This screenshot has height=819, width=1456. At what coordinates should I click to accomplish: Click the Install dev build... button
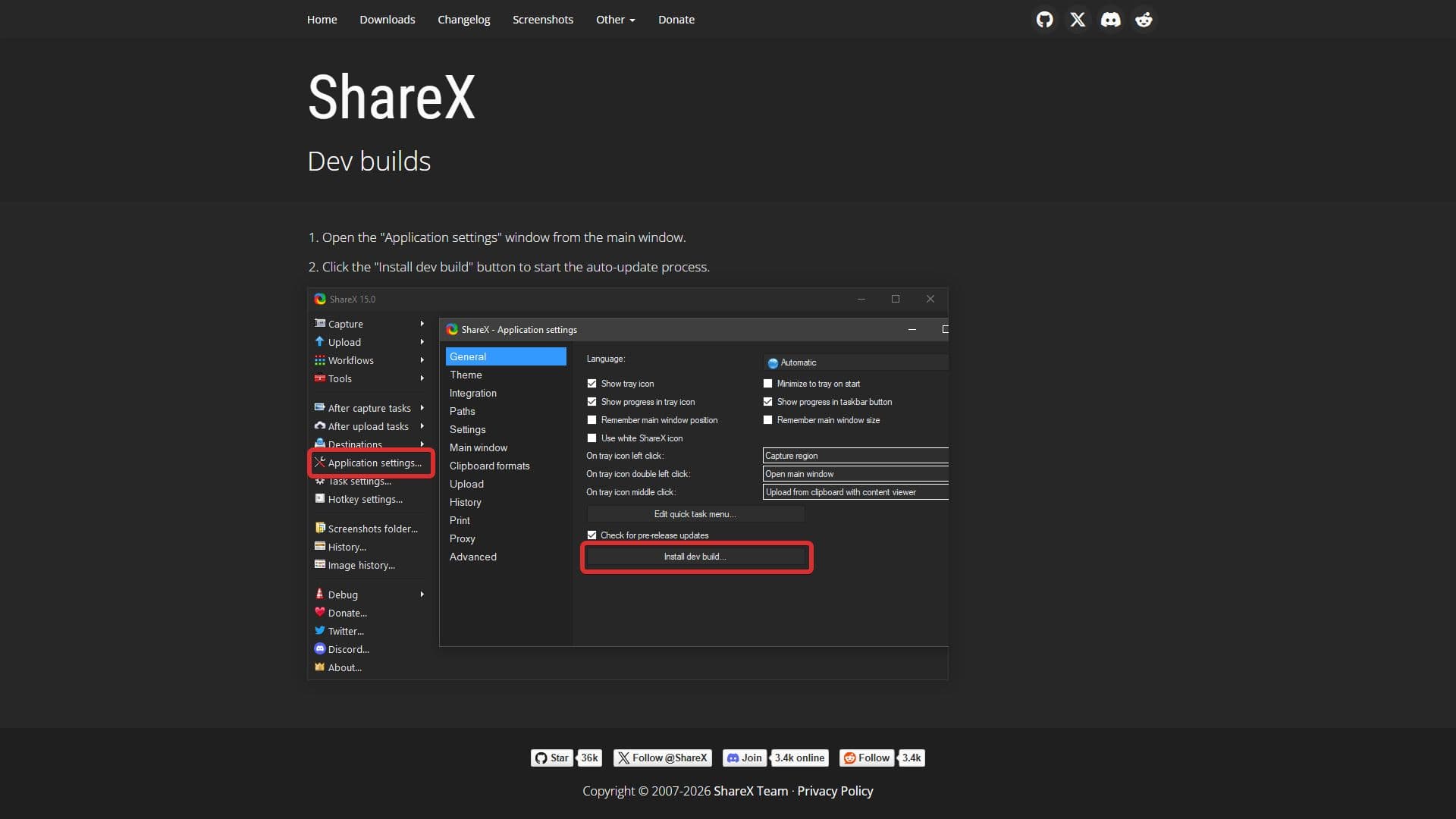(x=695, y=557)
